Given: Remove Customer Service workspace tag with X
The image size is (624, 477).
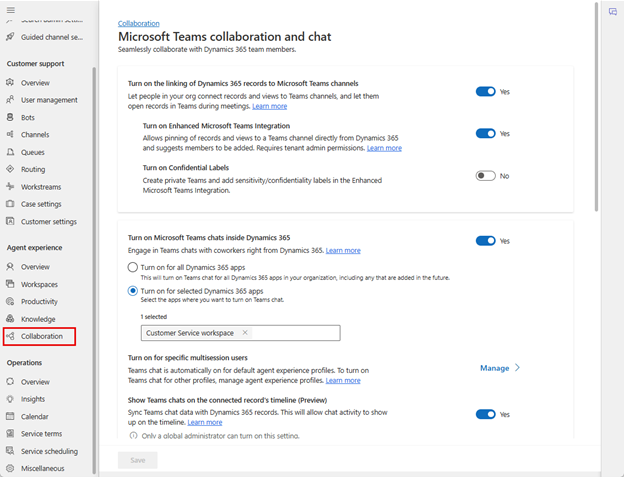Looking at the screenshot, I should 245,333.
